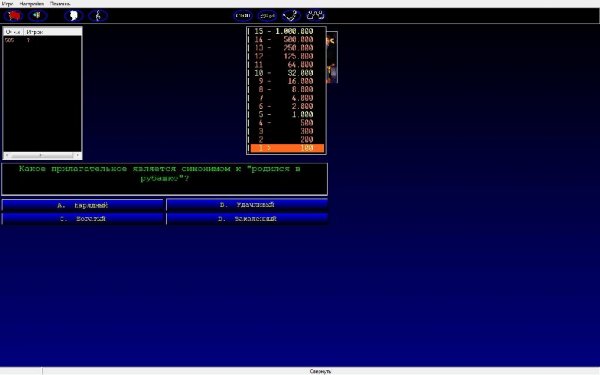Click the Очки column header
The height and width of the screenshot is (375, 600).
pyautogui.click(x=13, y=32)
